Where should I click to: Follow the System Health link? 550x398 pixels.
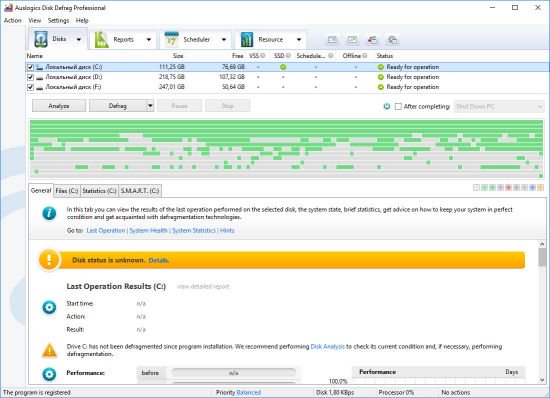click(148, 230)
